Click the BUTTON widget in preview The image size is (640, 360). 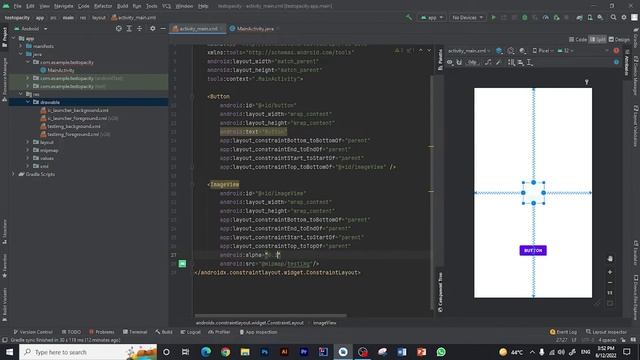click(x=533, y=250)
